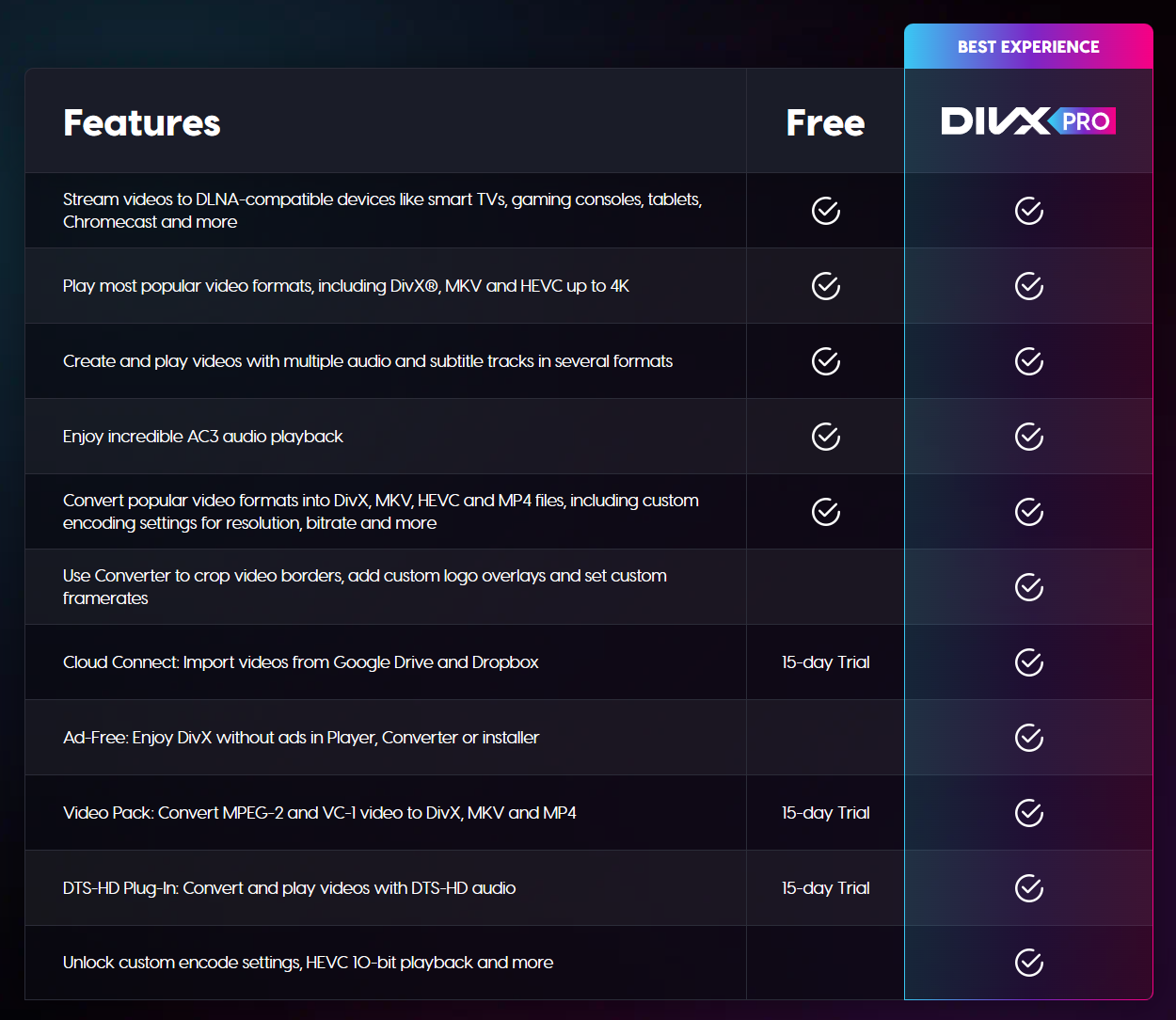
Task: Click the Pro checkmark for crop video borders
Action: [1028, 587]
